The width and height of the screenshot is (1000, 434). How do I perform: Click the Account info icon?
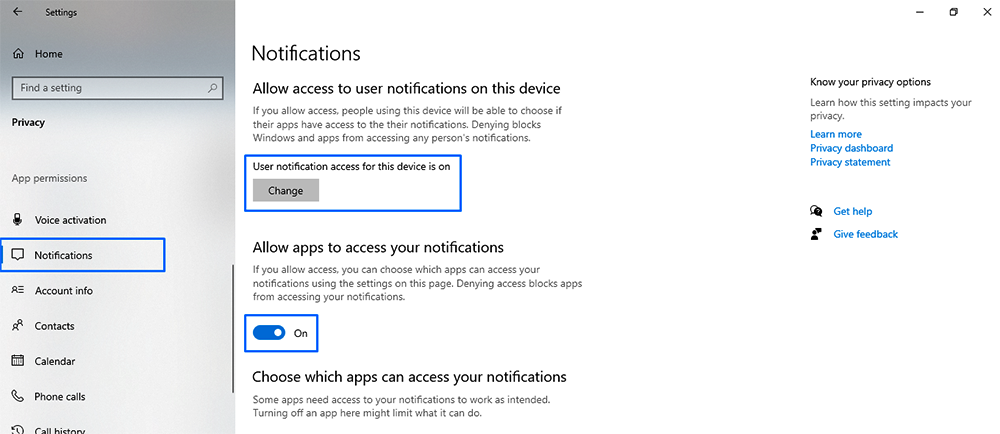(18, 290)
